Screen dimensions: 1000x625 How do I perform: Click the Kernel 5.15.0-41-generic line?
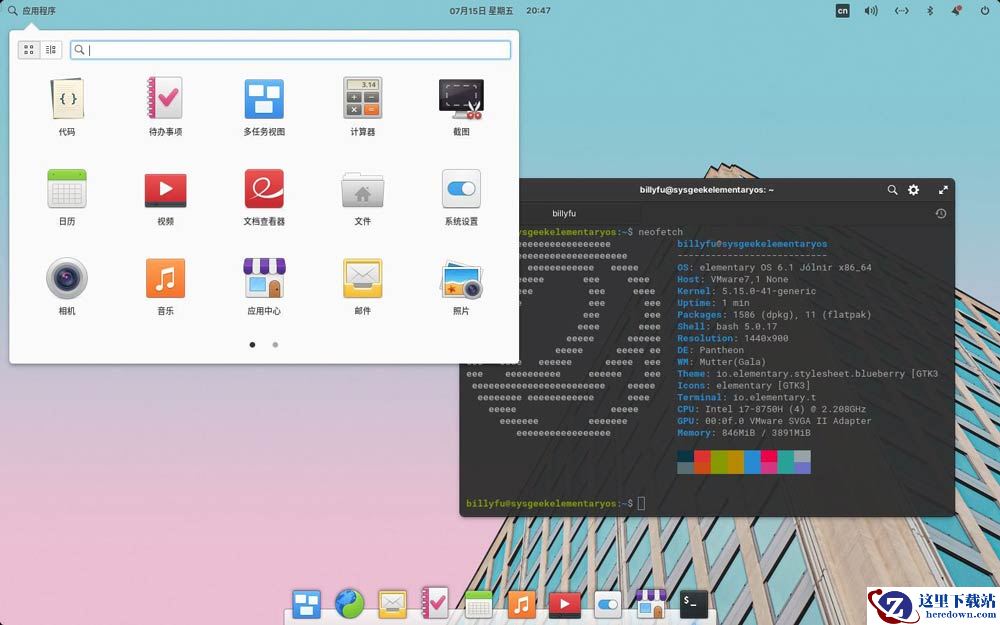(x=746, y=291)
